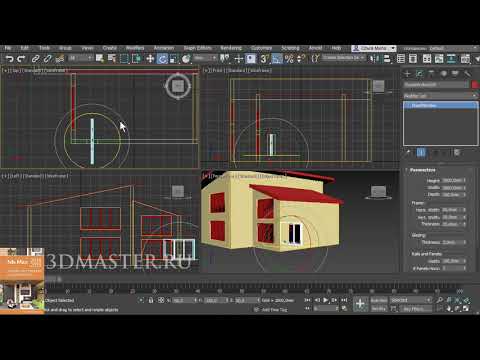
Task: Open the Help menu
Action: point(336,48)
